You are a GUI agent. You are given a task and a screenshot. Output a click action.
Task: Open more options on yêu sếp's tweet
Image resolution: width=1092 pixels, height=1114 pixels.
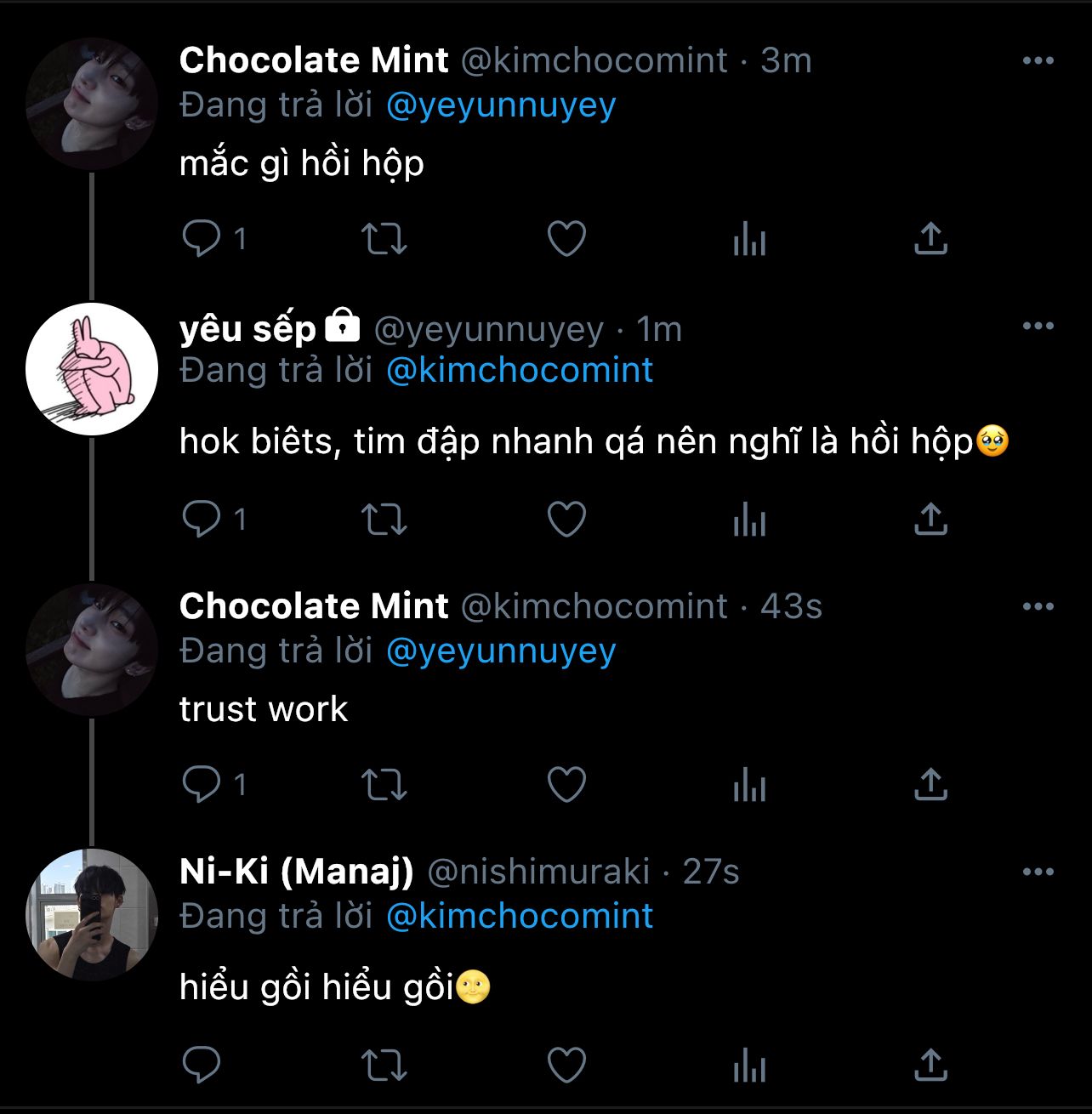[x=1038, y=327]
